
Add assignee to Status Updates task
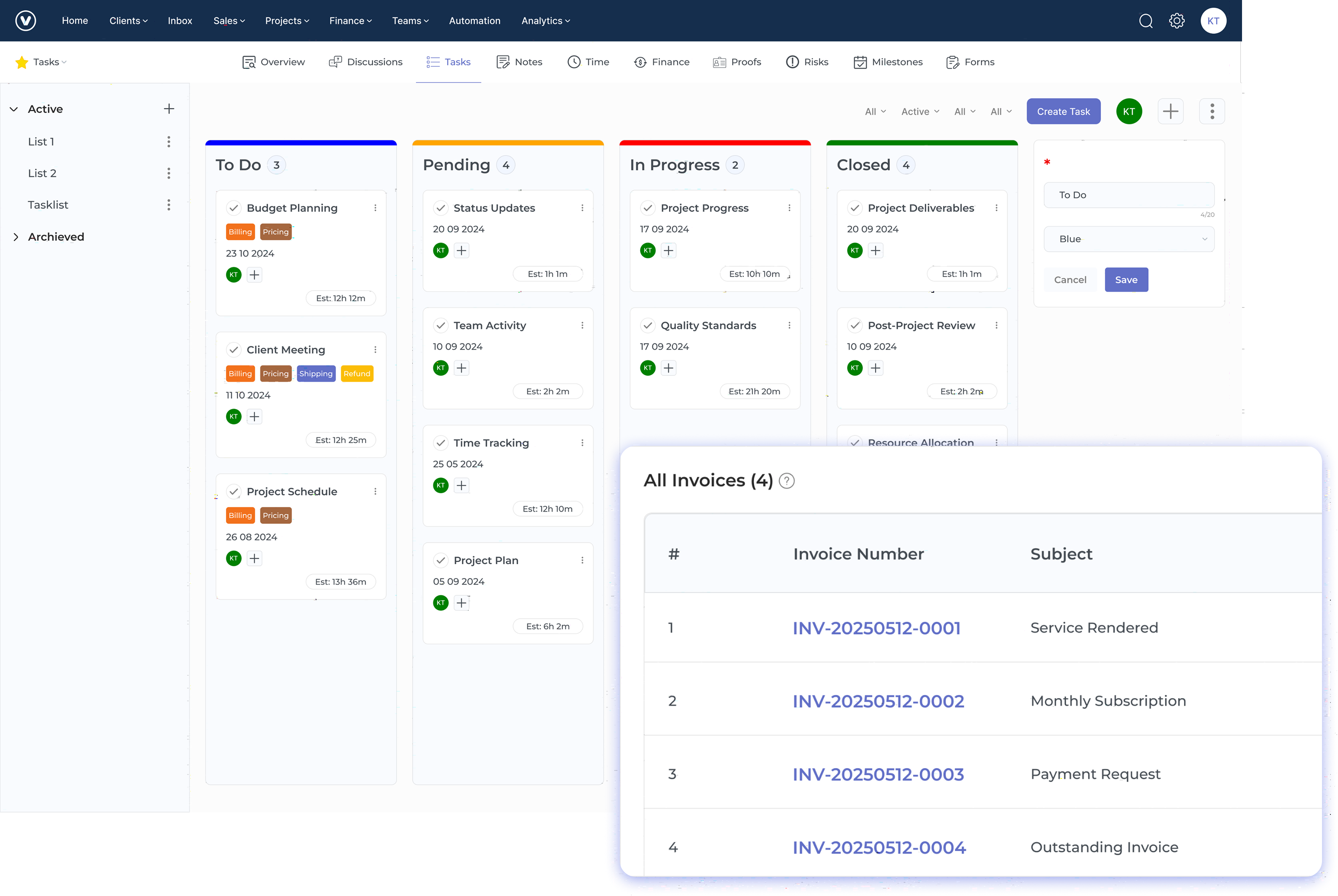click(x=462, y=250)
